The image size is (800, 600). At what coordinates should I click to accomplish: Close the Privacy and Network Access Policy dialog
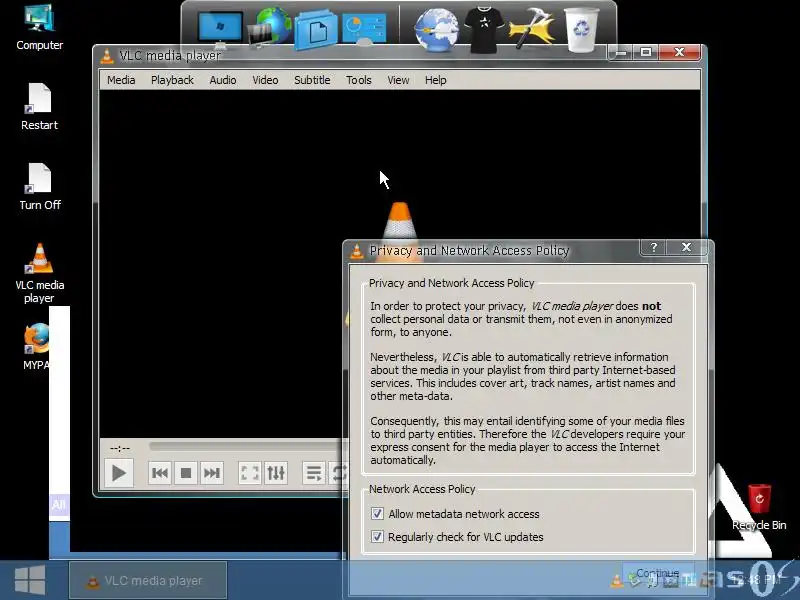[686, 247]
